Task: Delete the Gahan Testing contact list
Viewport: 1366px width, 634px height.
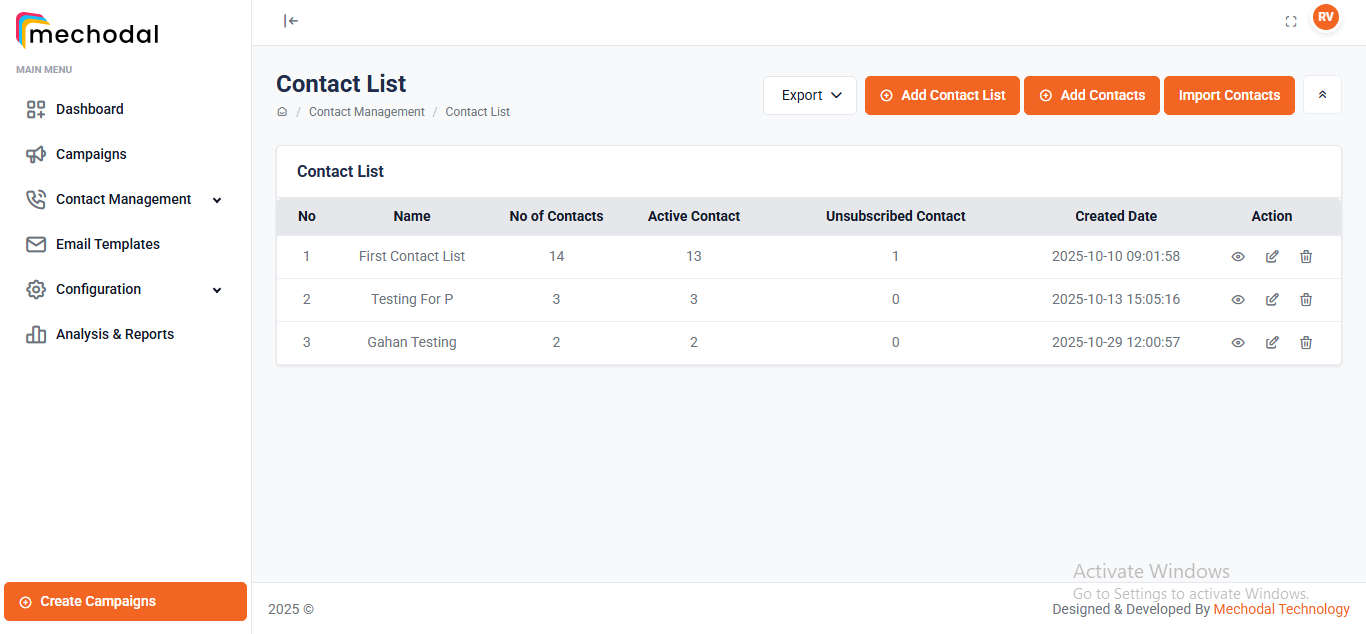Action: pos(1306,342)
